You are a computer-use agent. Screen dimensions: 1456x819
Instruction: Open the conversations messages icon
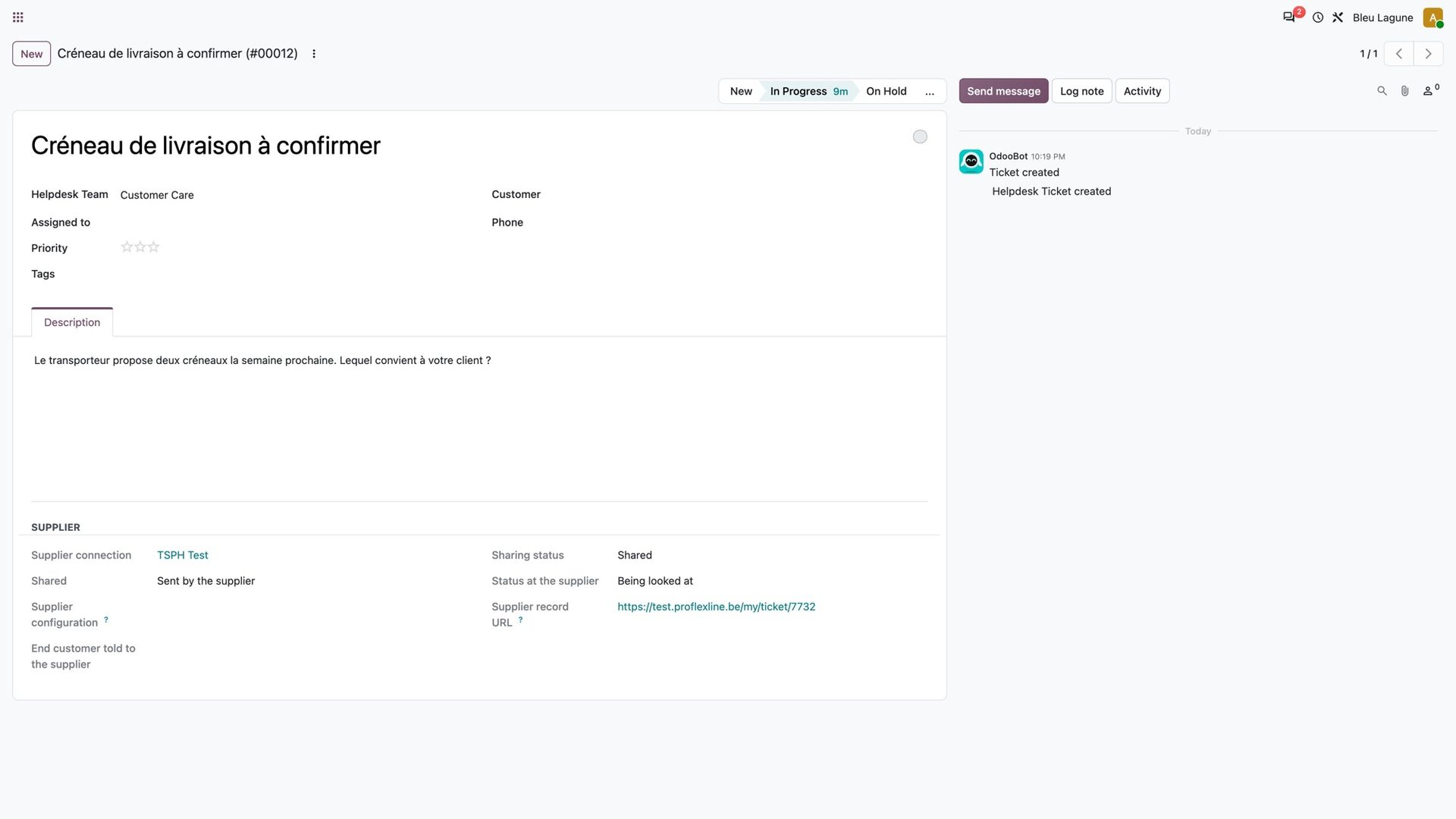[1288, 17]
